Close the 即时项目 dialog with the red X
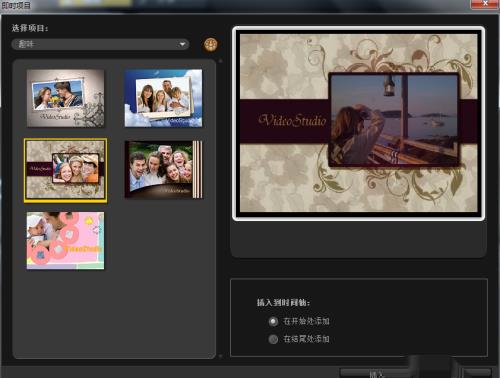Viewport: 500px width, 378px height. pyautogui.click(x=485, y=4)
